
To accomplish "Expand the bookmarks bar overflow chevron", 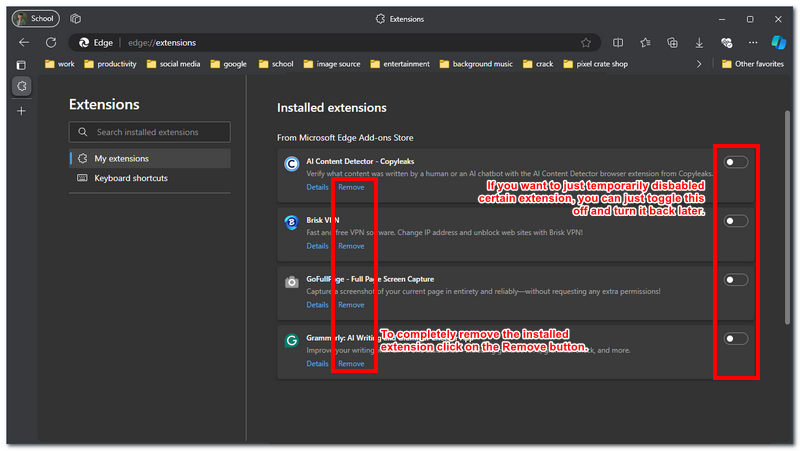I will 699,64.
